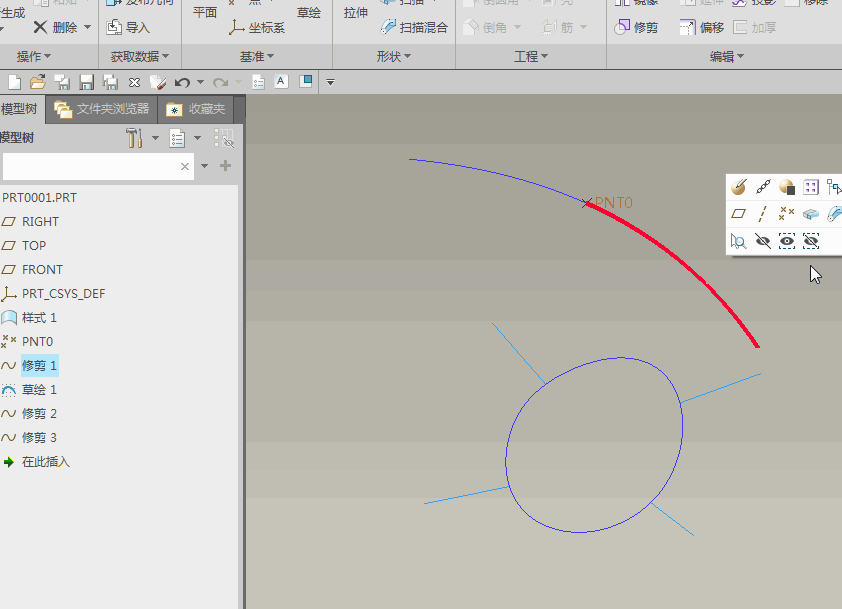Click the extrude icon in mini toolbar

[810, 214]
